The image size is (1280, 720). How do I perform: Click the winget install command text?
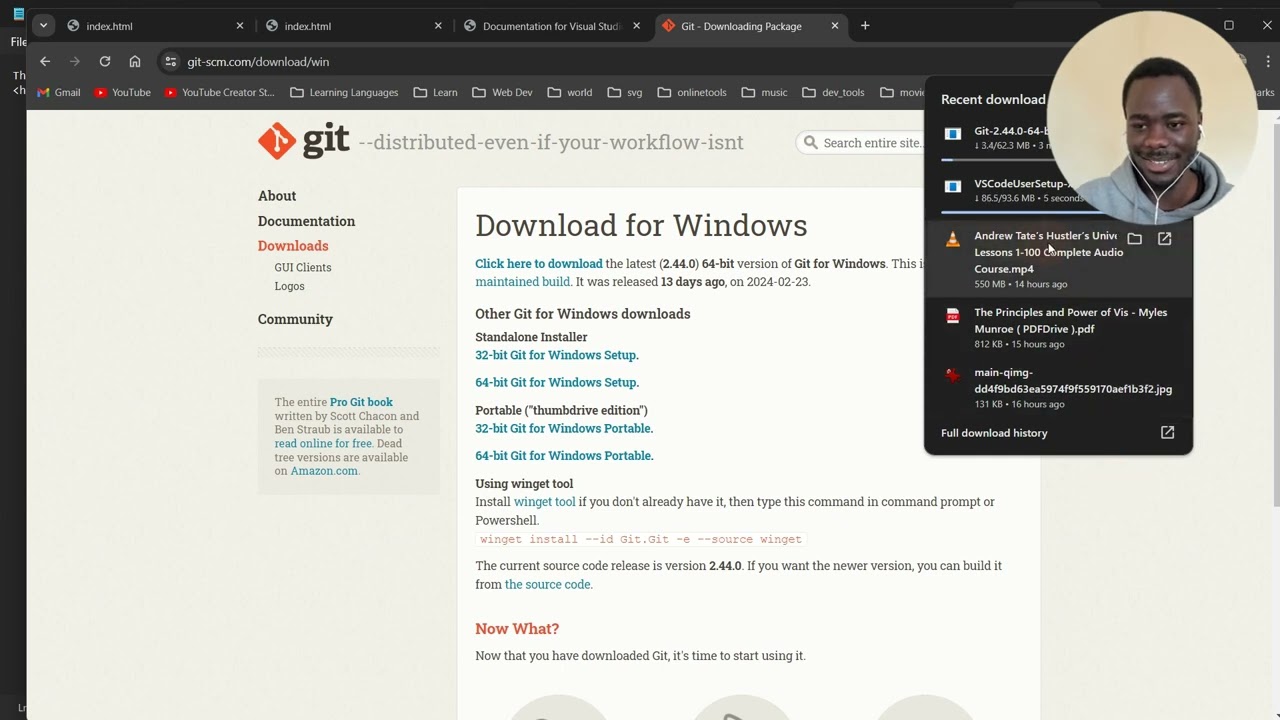(641, 539)
